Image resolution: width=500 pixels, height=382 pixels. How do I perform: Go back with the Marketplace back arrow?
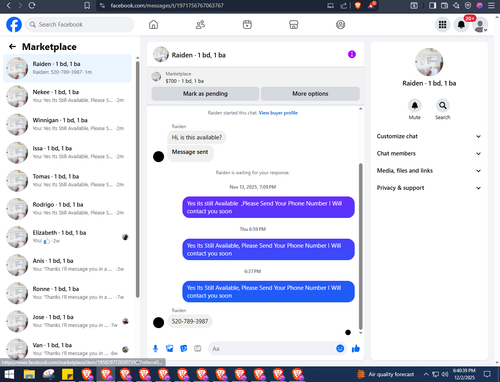tap(12, 47)
